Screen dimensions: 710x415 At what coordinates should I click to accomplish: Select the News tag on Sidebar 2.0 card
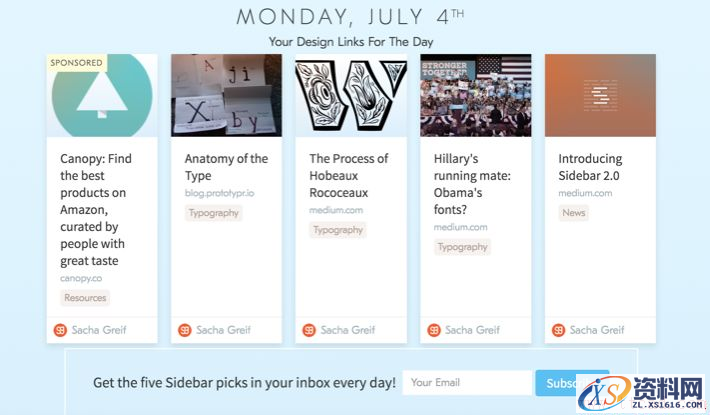pos(573,213)
